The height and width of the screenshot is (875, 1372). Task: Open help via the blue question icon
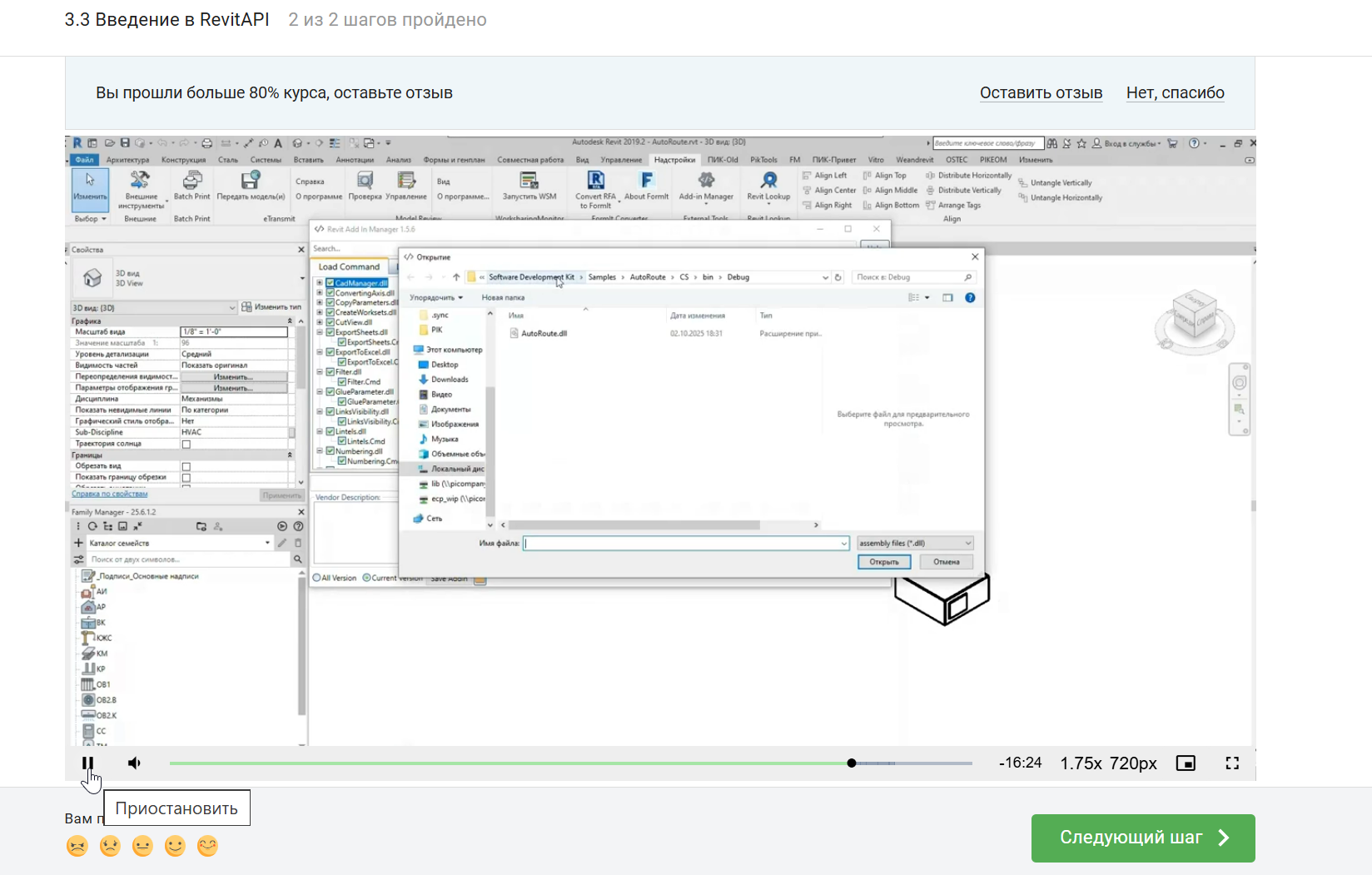coord(970,297)
